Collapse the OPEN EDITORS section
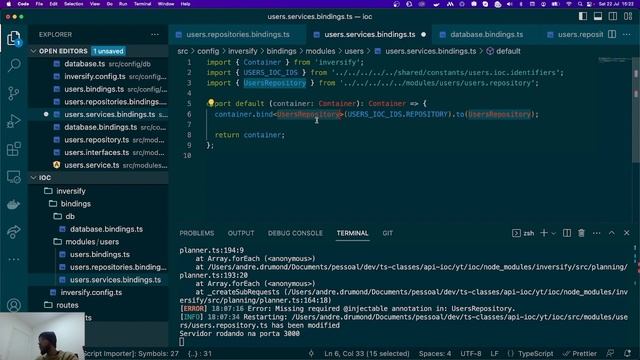 [98, 51]
